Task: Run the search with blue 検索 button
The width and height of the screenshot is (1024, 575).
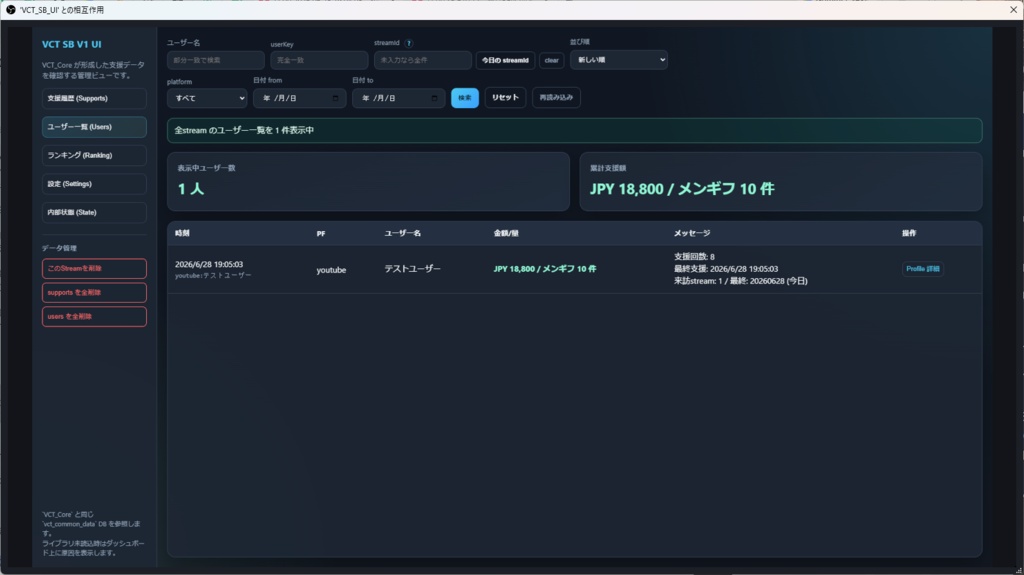Action: [x=465, y=98]
